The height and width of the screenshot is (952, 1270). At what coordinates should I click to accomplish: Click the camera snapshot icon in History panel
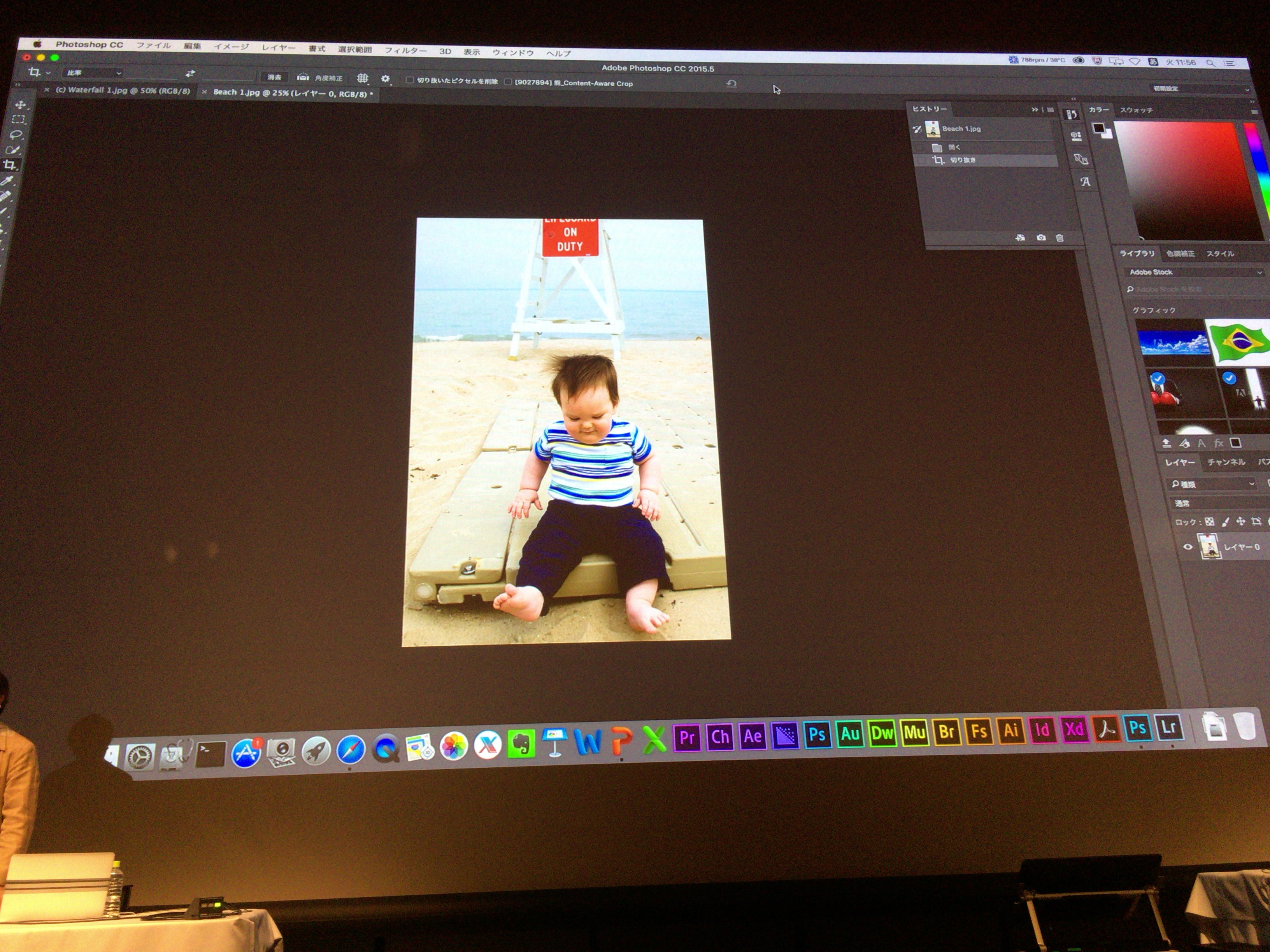1041,238
